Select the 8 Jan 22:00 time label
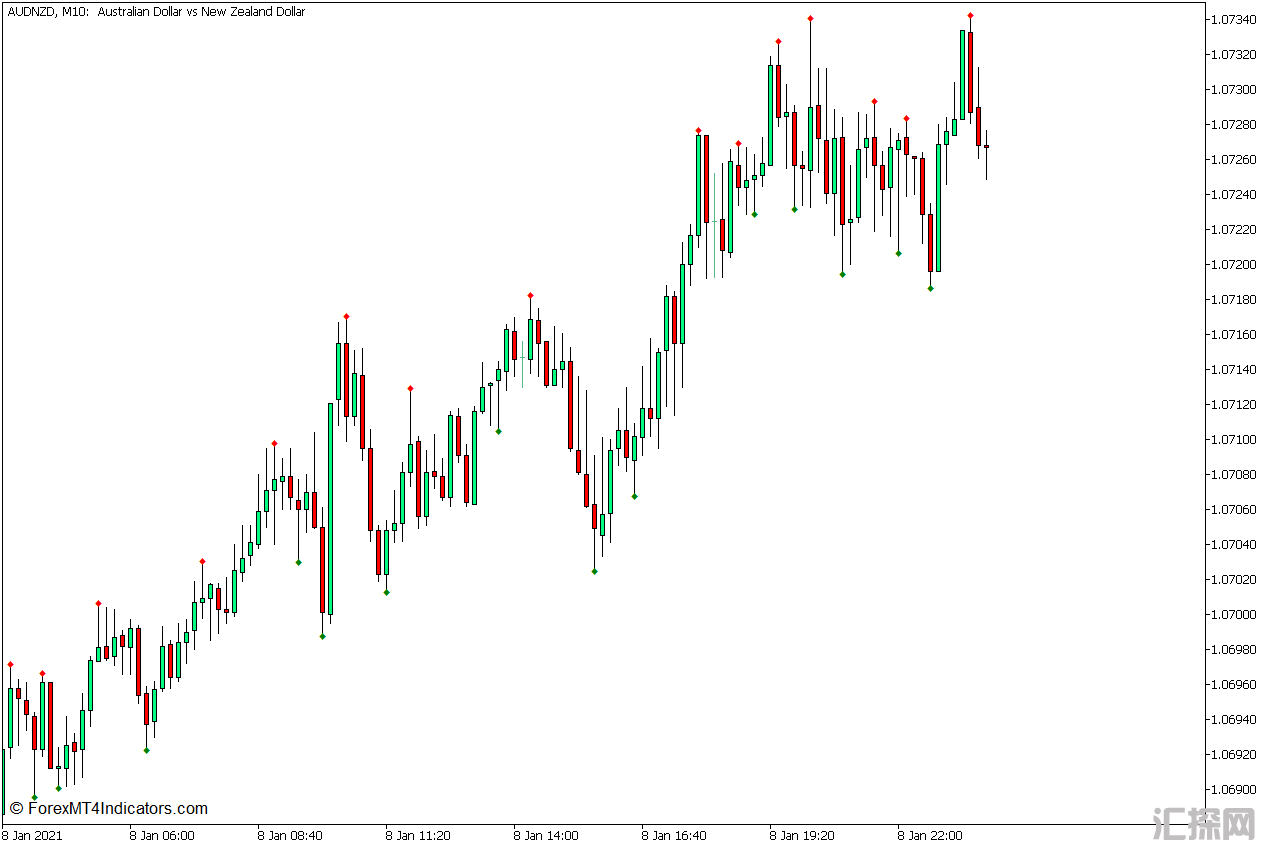Screen dimensions: 1275x848 (x=929, y=835)
